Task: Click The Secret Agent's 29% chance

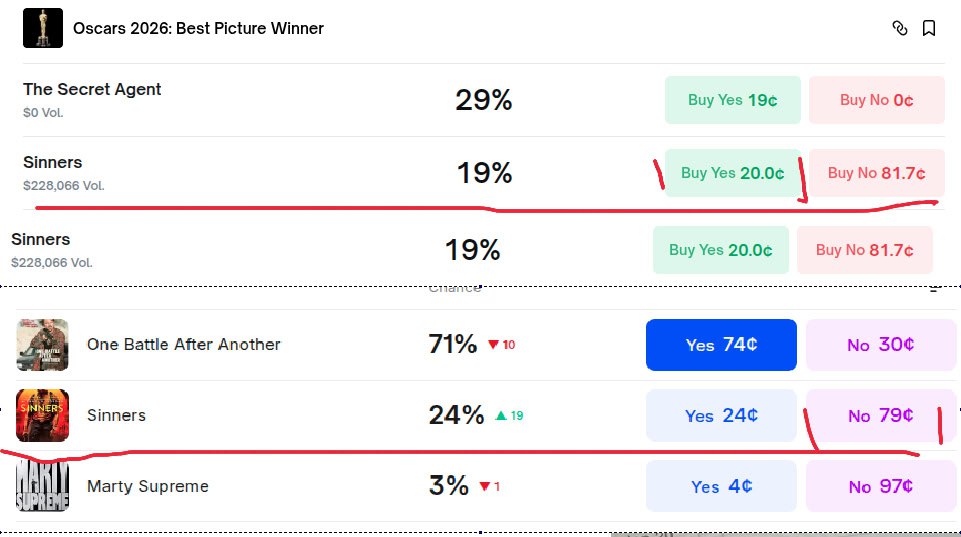Action: (x=484, y=100)
